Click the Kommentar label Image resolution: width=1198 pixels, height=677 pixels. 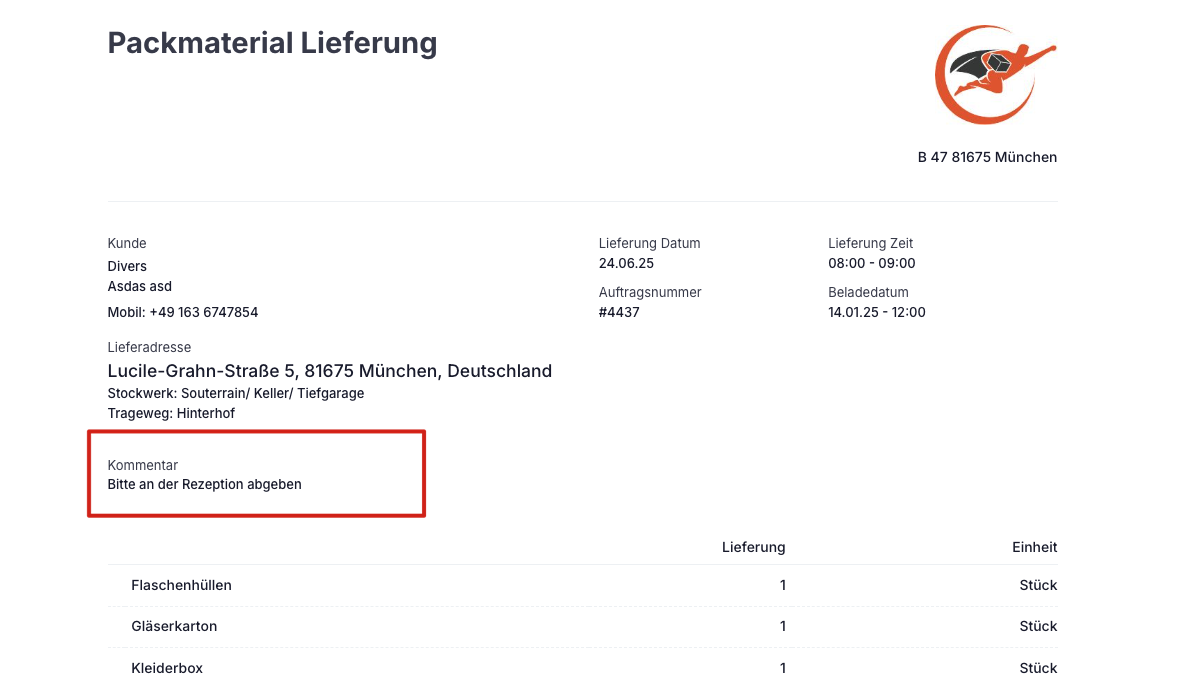(142, 465)
